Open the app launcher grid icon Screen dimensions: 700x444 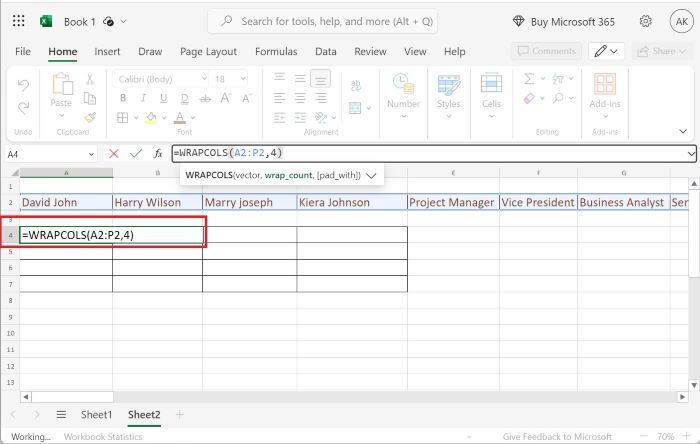[x=19, y=21]
